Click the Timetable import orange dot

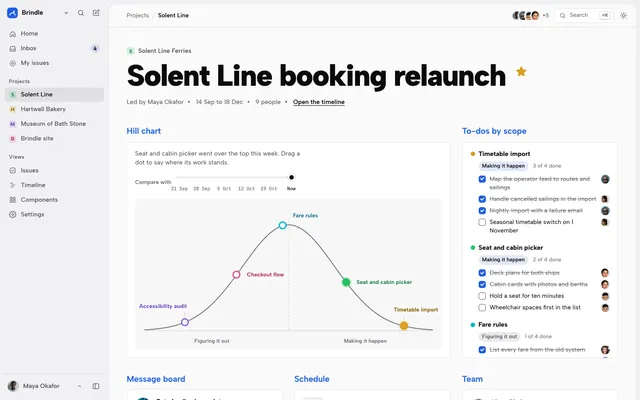(x=404, y=326)
